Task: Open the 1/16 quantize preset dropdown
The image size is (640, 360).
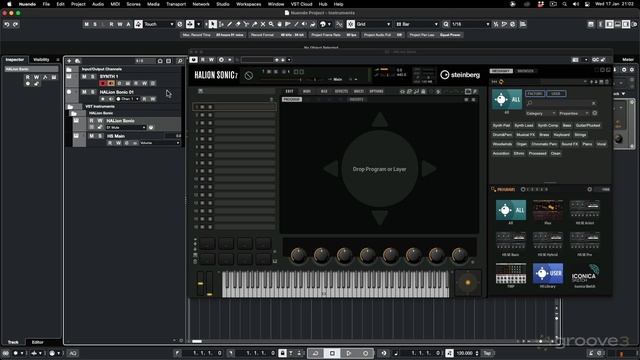Action: point(470,24)
